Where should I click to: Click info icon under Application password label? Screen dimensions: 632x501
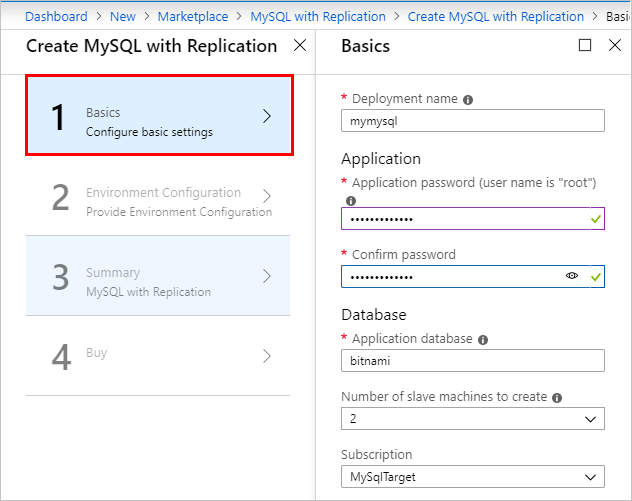pos(351,200)
